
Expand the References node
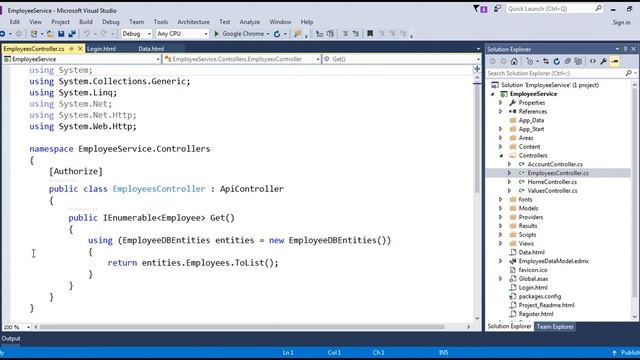coord(501,111)
